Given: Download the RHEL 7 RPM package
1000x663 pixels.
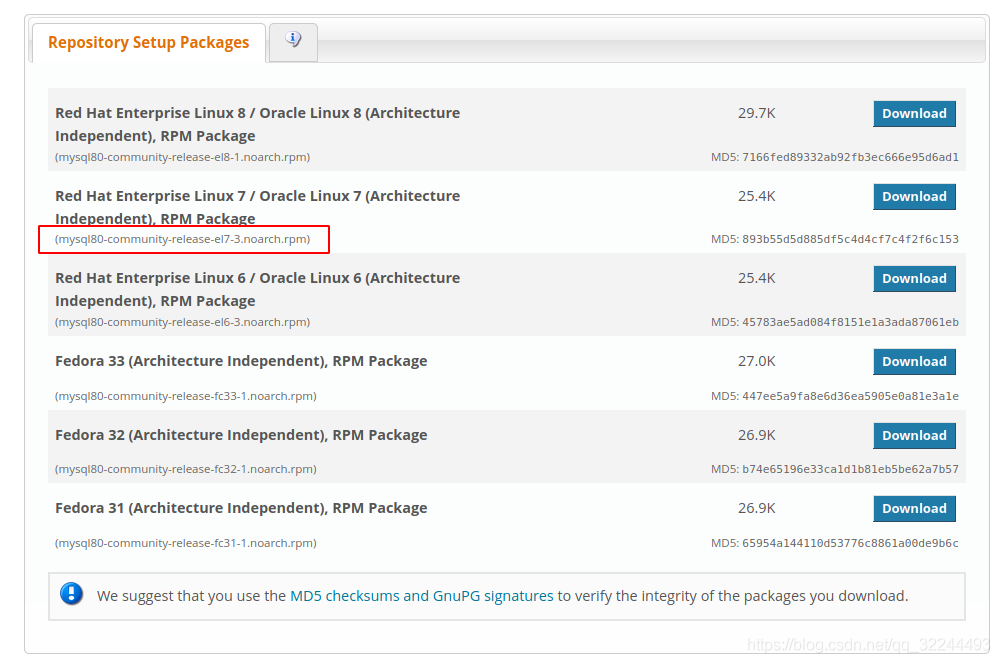Looking at the screenshot, I should tap(914, 196).
